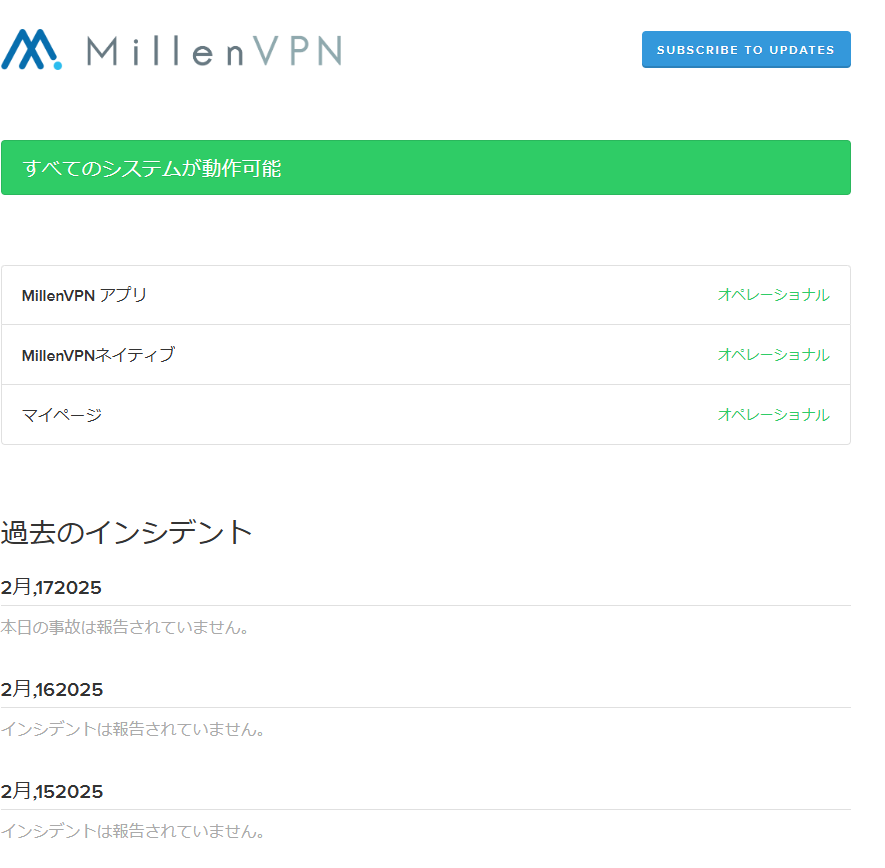
Task: Select the MillenVPNネイティブ component name
Action: 98,355
